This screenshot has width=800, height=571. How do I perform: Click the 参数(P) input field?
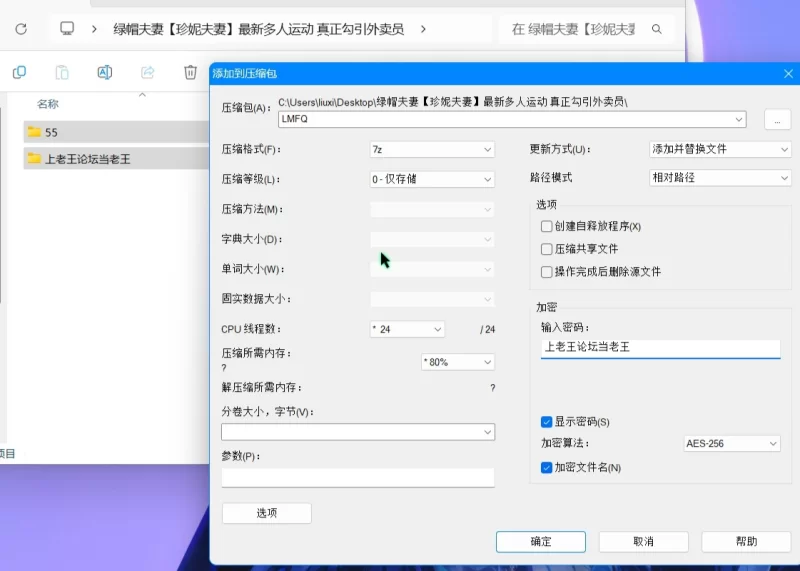click(358, 478)
